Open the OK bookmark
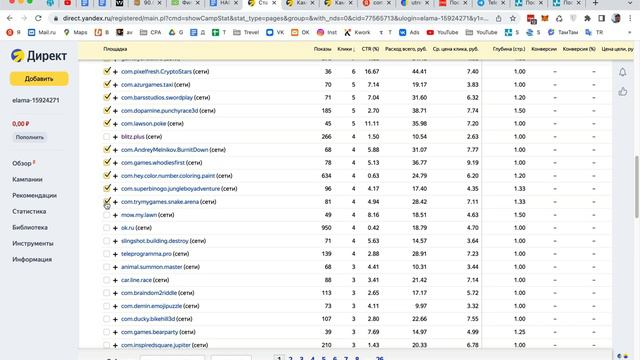 click(x=300, y=32)
